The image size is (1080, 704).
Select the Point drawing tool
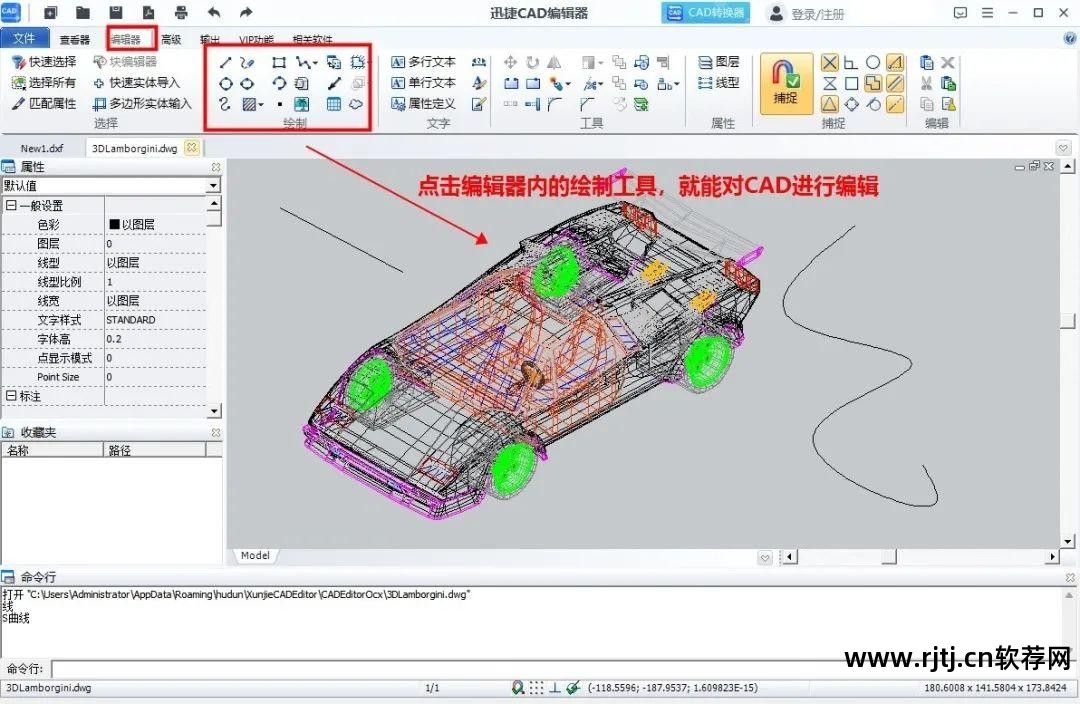tap(280, 105)
